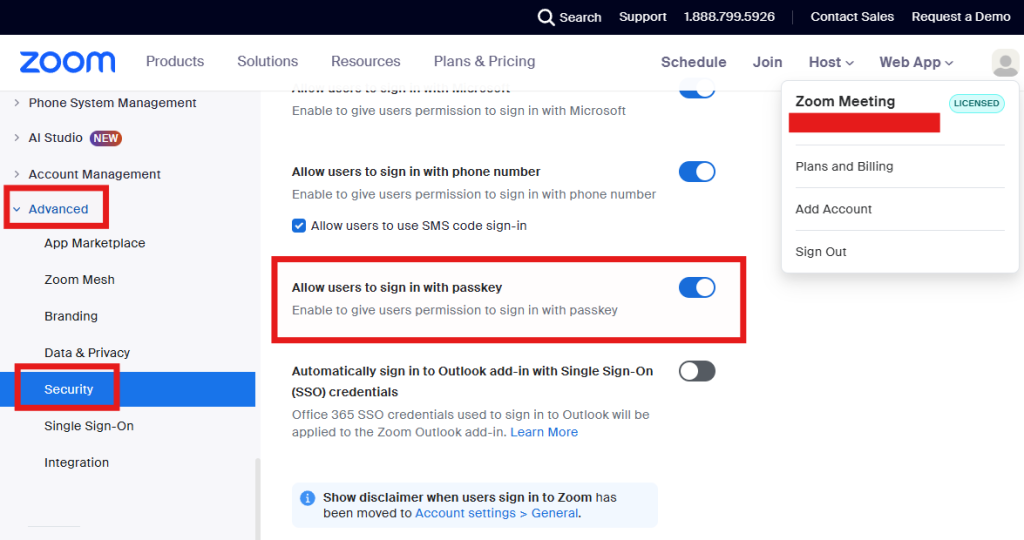Click the LICENSED badge

(976, 103)
